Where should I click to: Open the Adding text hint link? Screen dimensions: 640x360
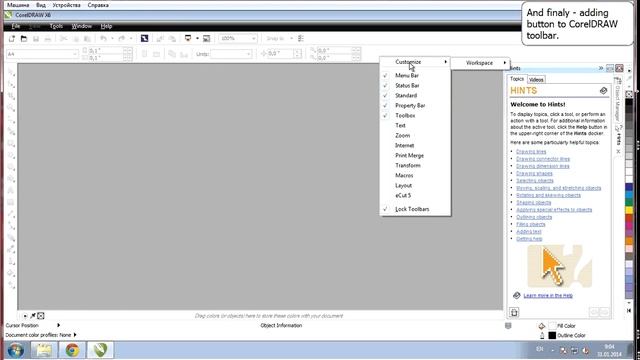529,231
